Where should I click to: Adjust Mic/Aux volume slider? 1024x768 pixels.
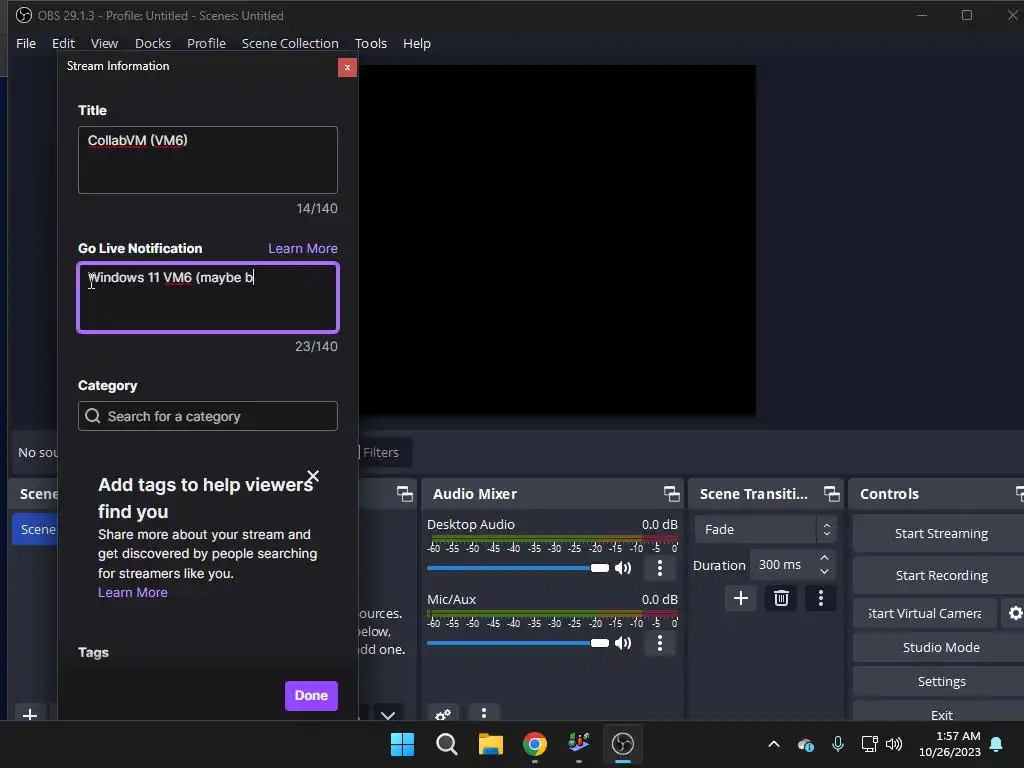tap(517, 643)
